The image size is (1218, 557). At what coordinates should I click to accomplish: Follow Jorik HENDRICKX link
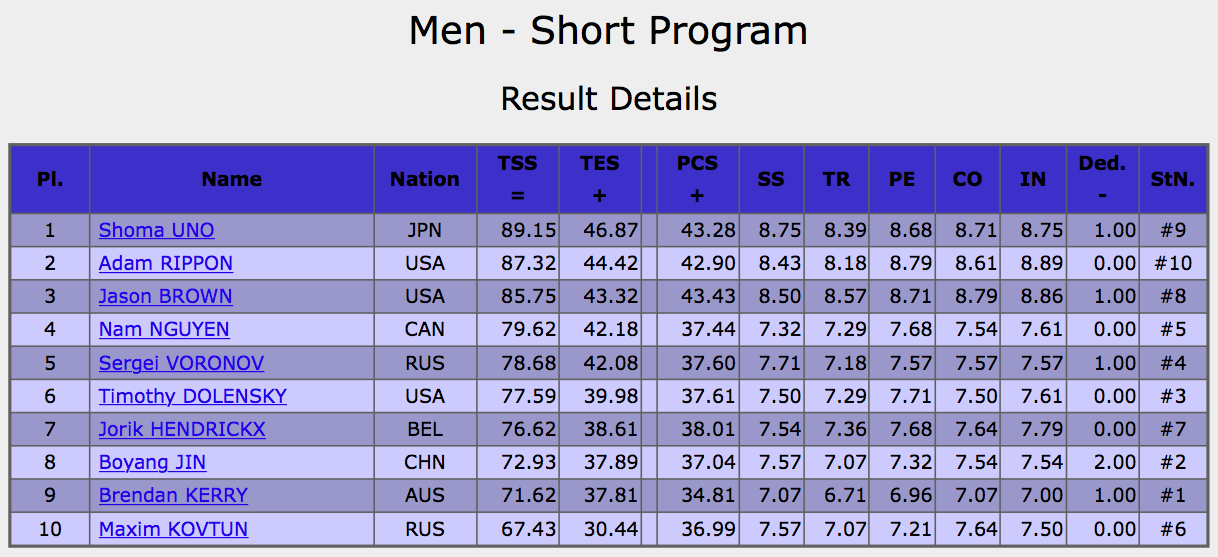click(182, 429)
